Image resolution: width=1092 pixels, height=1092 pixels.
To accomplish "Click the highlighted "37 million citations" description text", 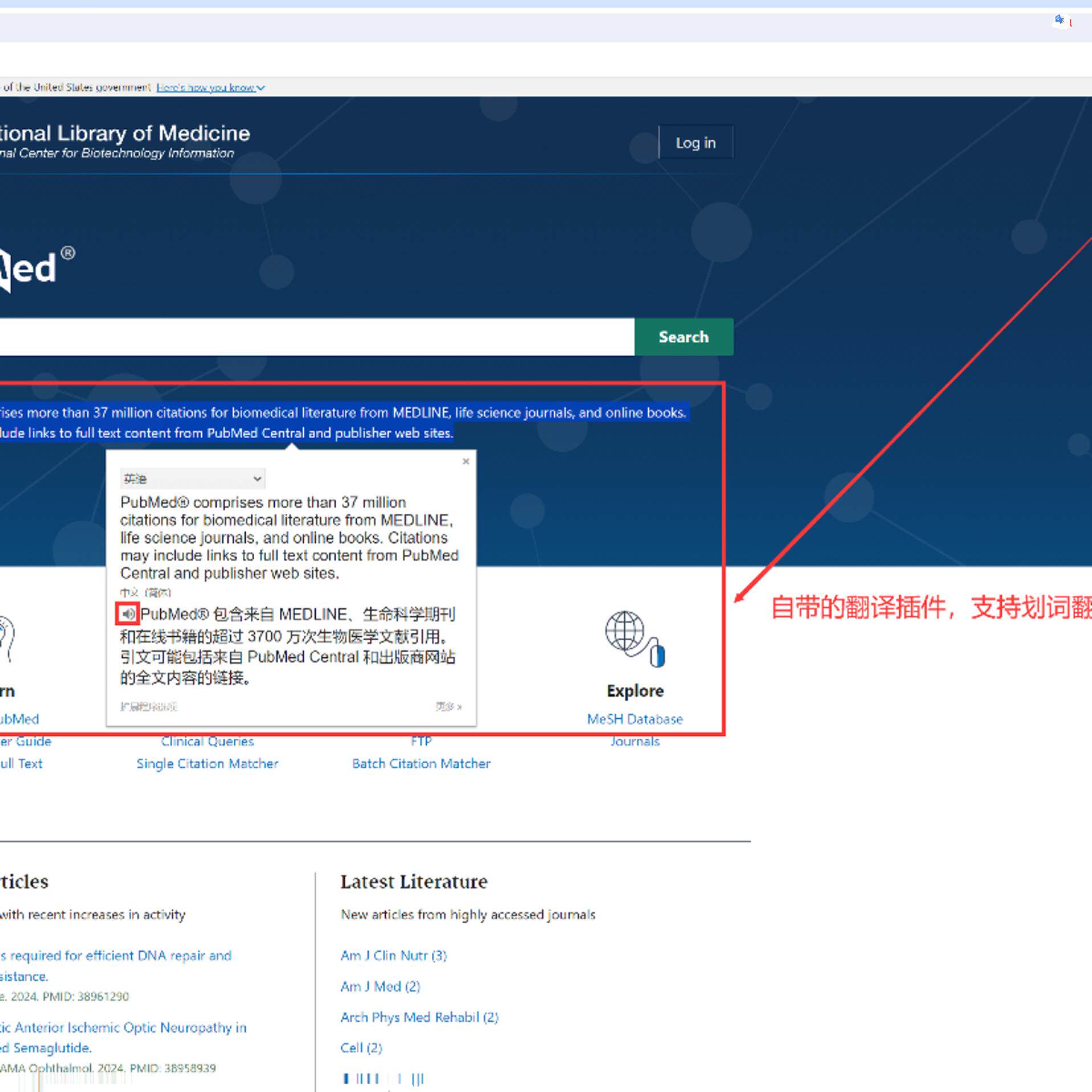I will coord(344,422).
